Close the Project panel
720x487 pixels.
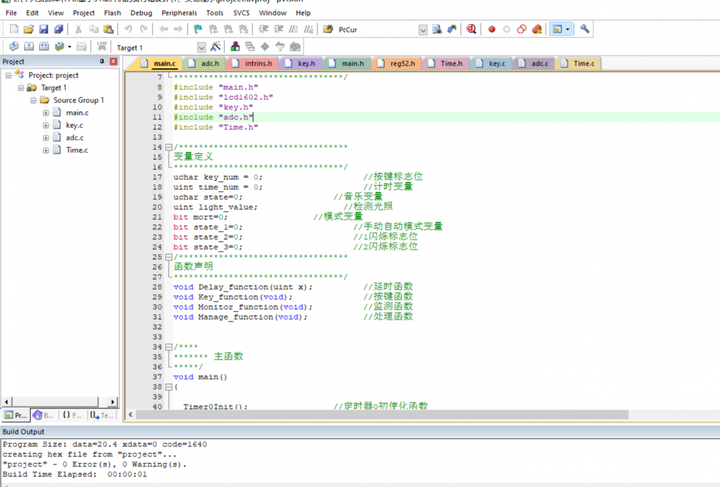coord(113,61)
